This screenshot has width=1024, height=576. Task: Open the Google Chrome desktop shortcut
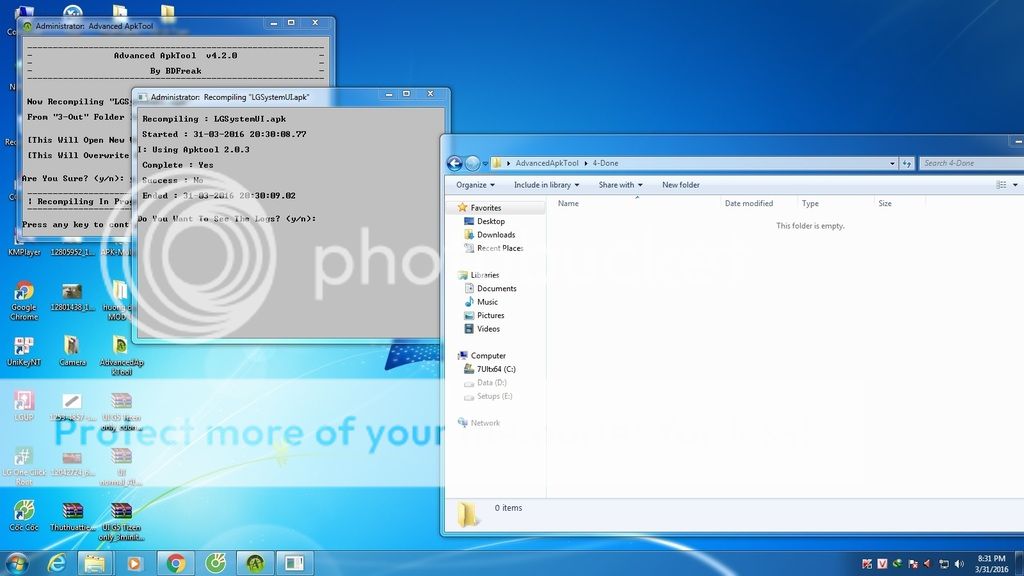24,300
